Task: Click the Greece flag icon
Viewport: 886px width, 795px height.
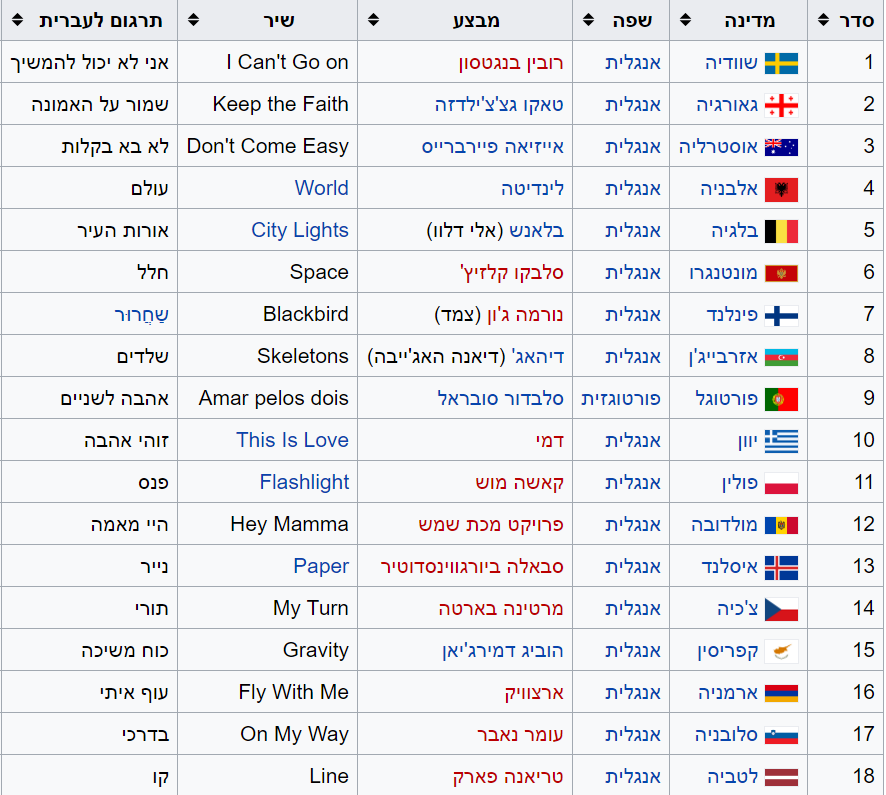Action: point(781,441)
